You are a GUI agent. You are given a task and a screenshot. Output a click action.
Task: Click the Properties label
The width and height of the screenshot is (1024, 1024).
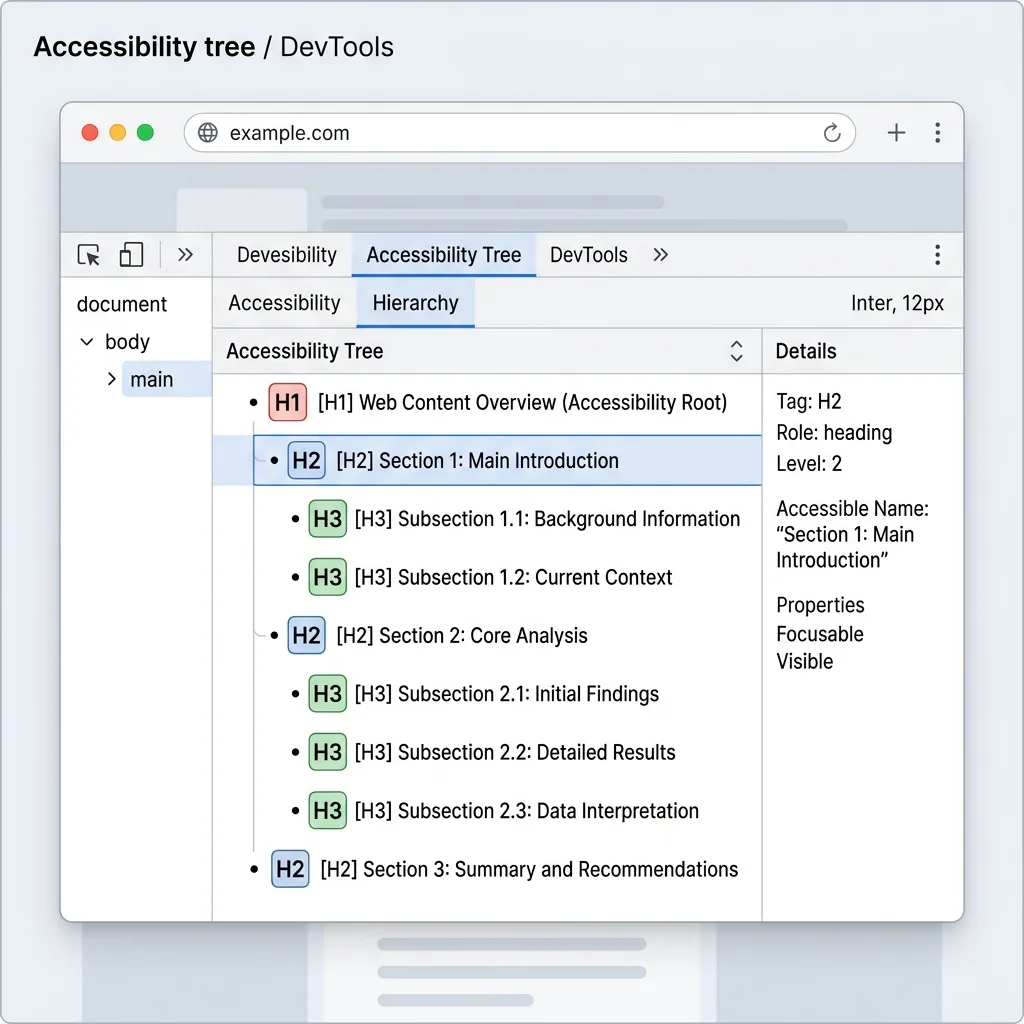coord(820,605)
